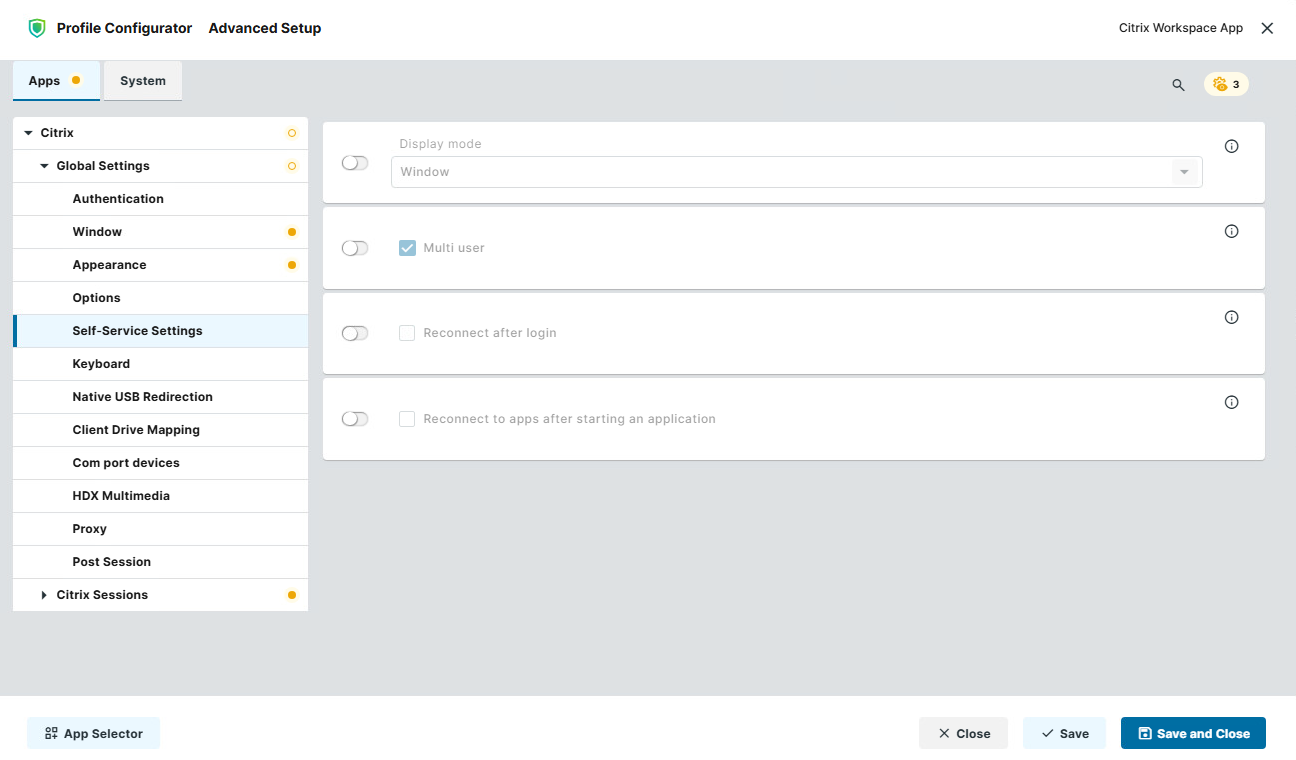Check Reconnect to apps after starting application
1296x760 pixels.
pyautogui.click(x=407, y=419)
